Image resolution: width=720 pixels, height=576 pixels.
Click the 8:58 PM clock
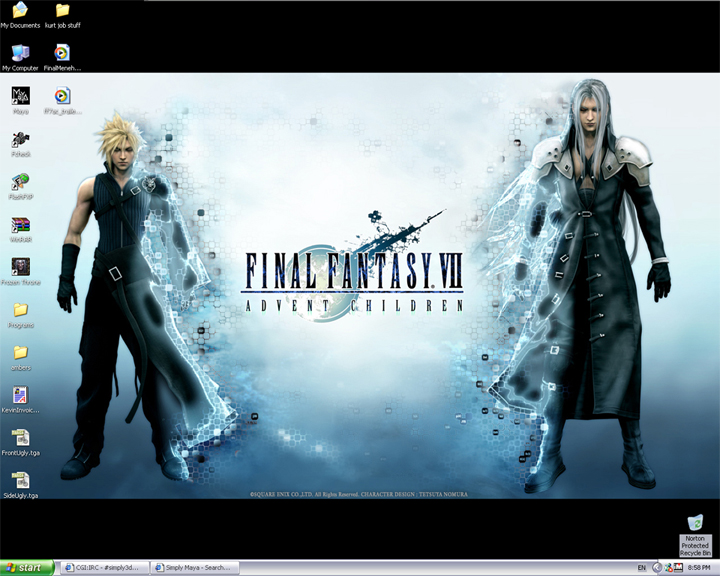point(699,568)
